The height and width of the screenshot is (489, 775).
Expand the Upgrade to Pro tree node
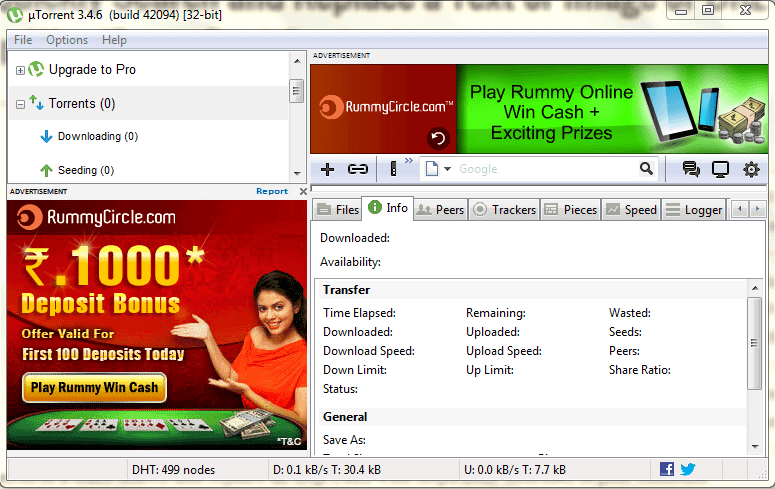pyautogui.click(x=20, y=71)
